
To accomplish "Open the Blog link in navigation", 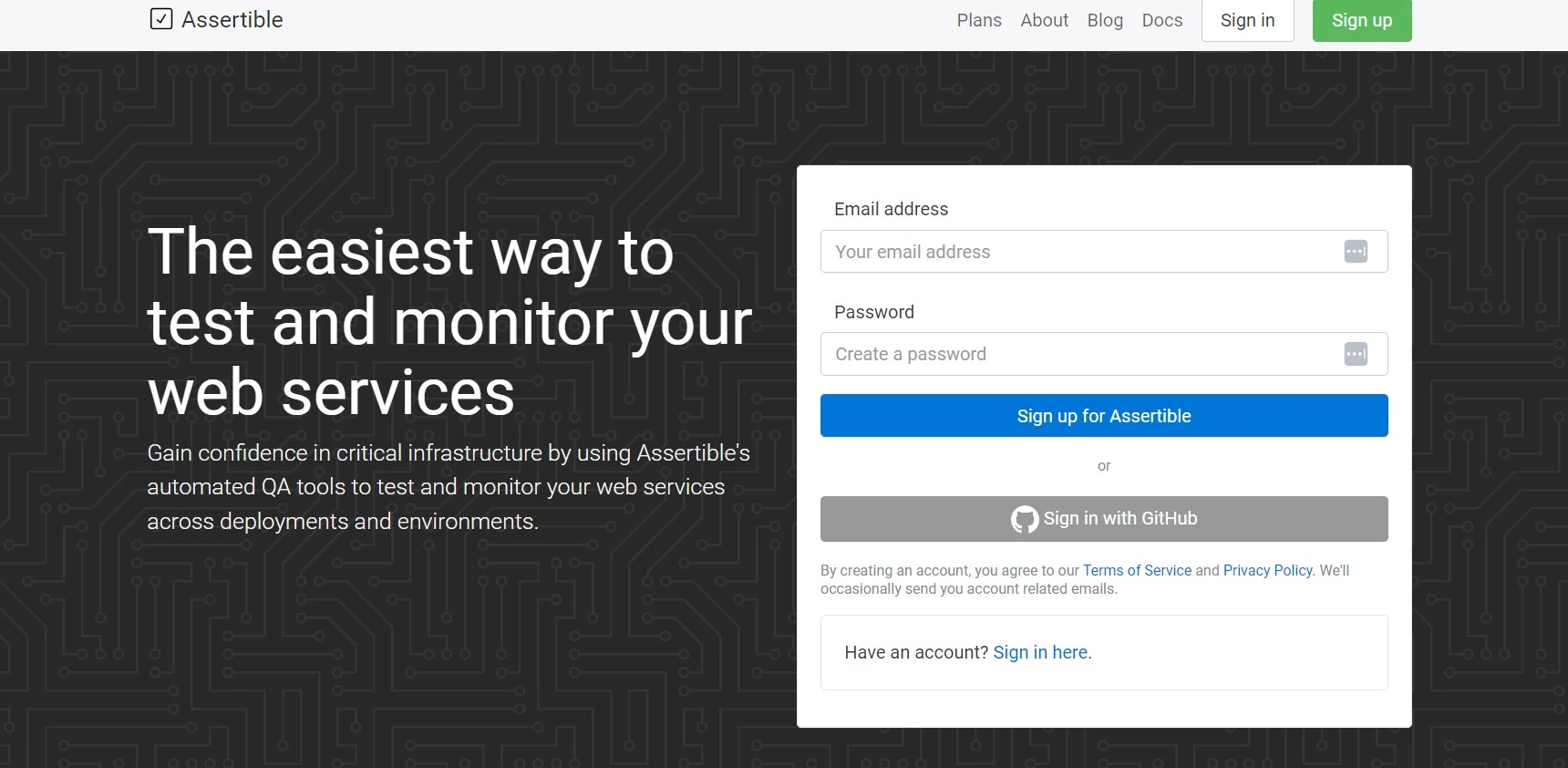I will [1105, 20].
